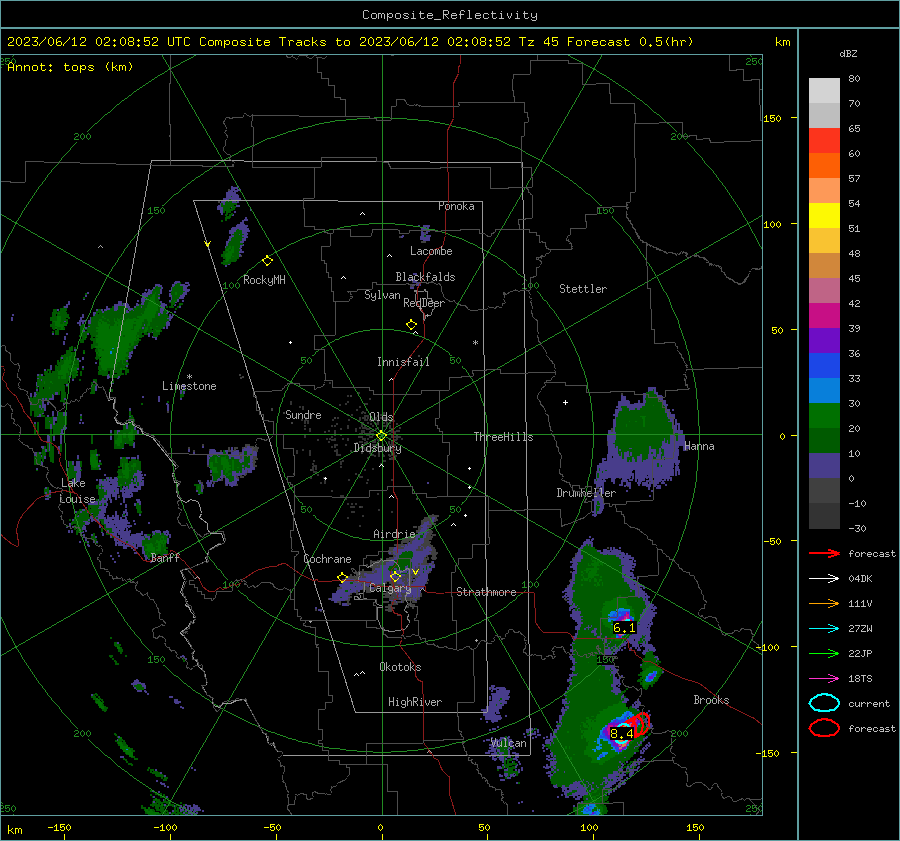Click the cyan 27ZW arrow legend icon
Image resolution: width=900 pixels, height=841 pixels.
point(824,629)
